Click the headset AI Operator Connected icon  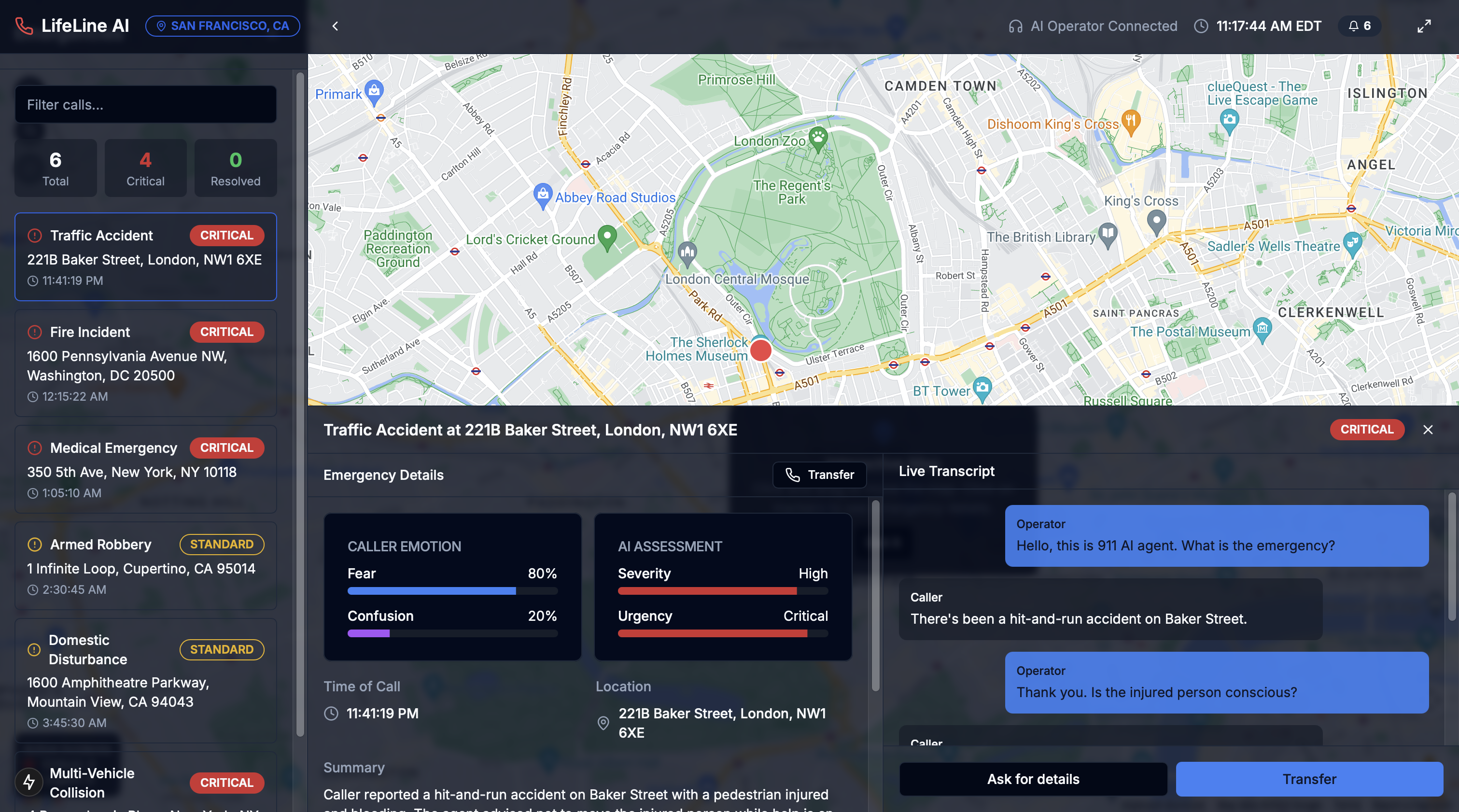point(1015,26)
